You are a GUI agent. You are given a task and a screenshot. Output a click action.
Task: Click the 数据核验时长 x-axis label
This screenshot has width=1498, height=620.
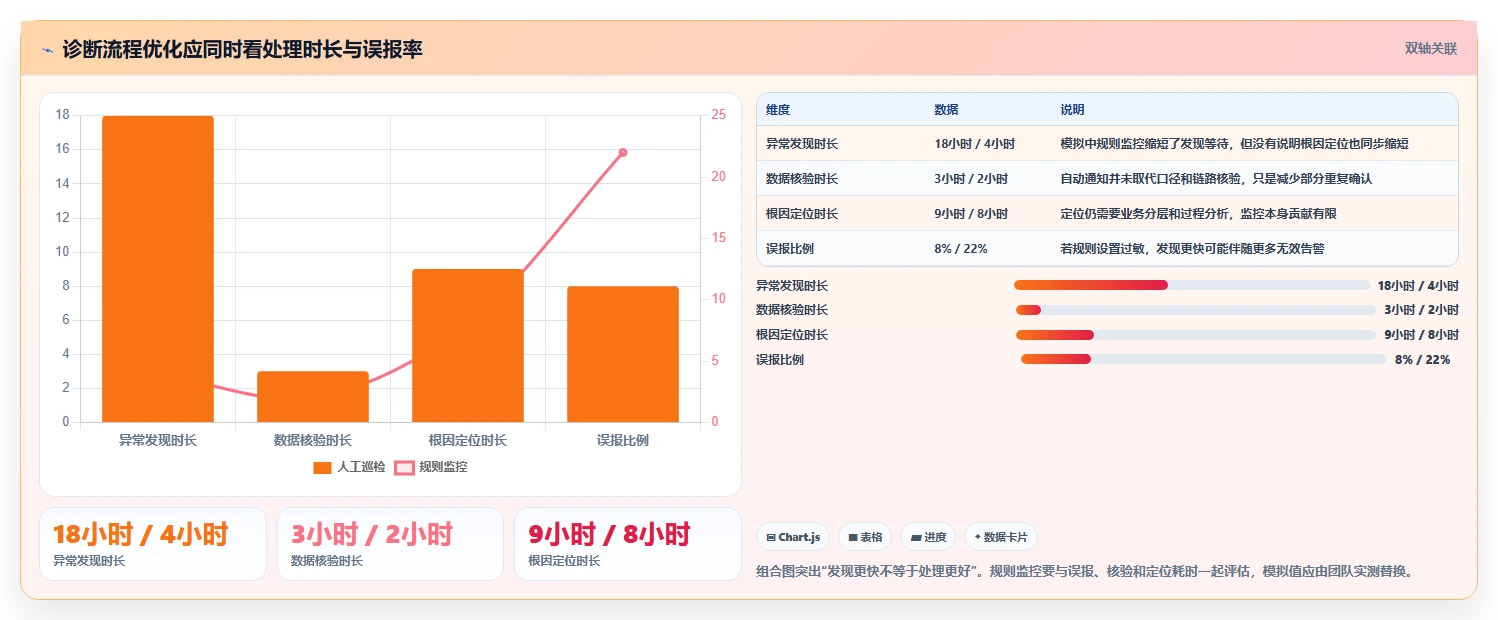tap(313, 440)
